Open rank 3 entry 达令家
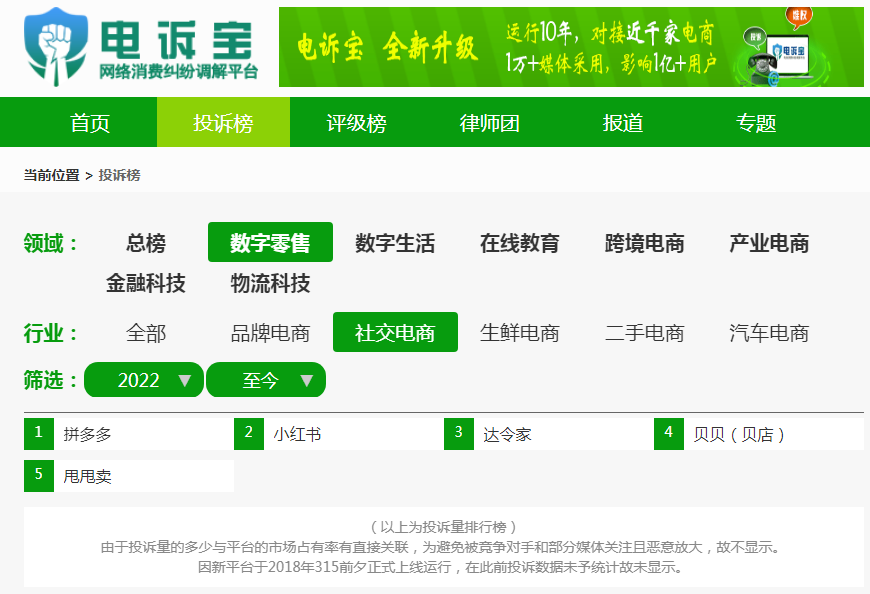The width and height of the screenshot is (870, 594). pyautogui.click(x=549, y=434)
